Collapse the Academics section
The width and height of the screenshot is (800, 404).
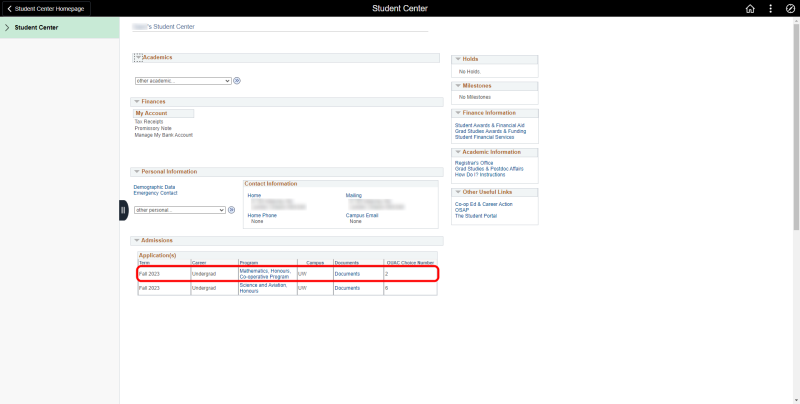[138, 58]
